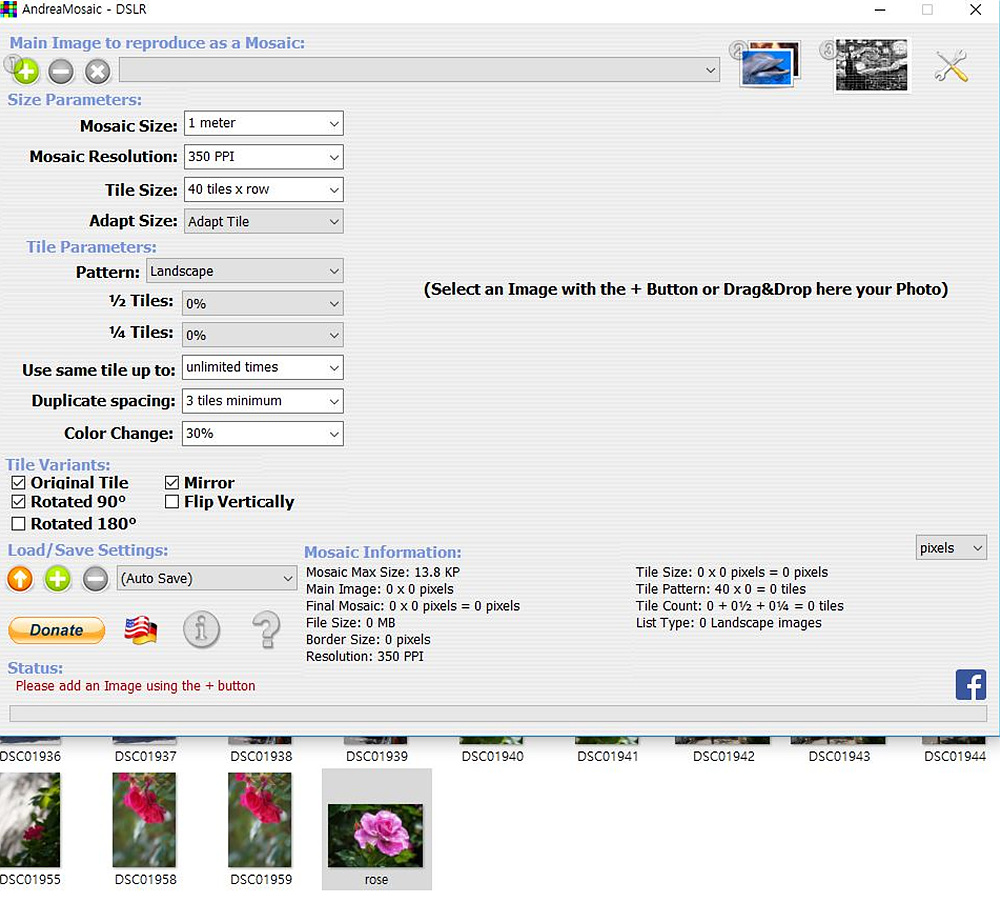Select file label DSC01937
This screenshot has height=901, width=1000.
(145, 756)
